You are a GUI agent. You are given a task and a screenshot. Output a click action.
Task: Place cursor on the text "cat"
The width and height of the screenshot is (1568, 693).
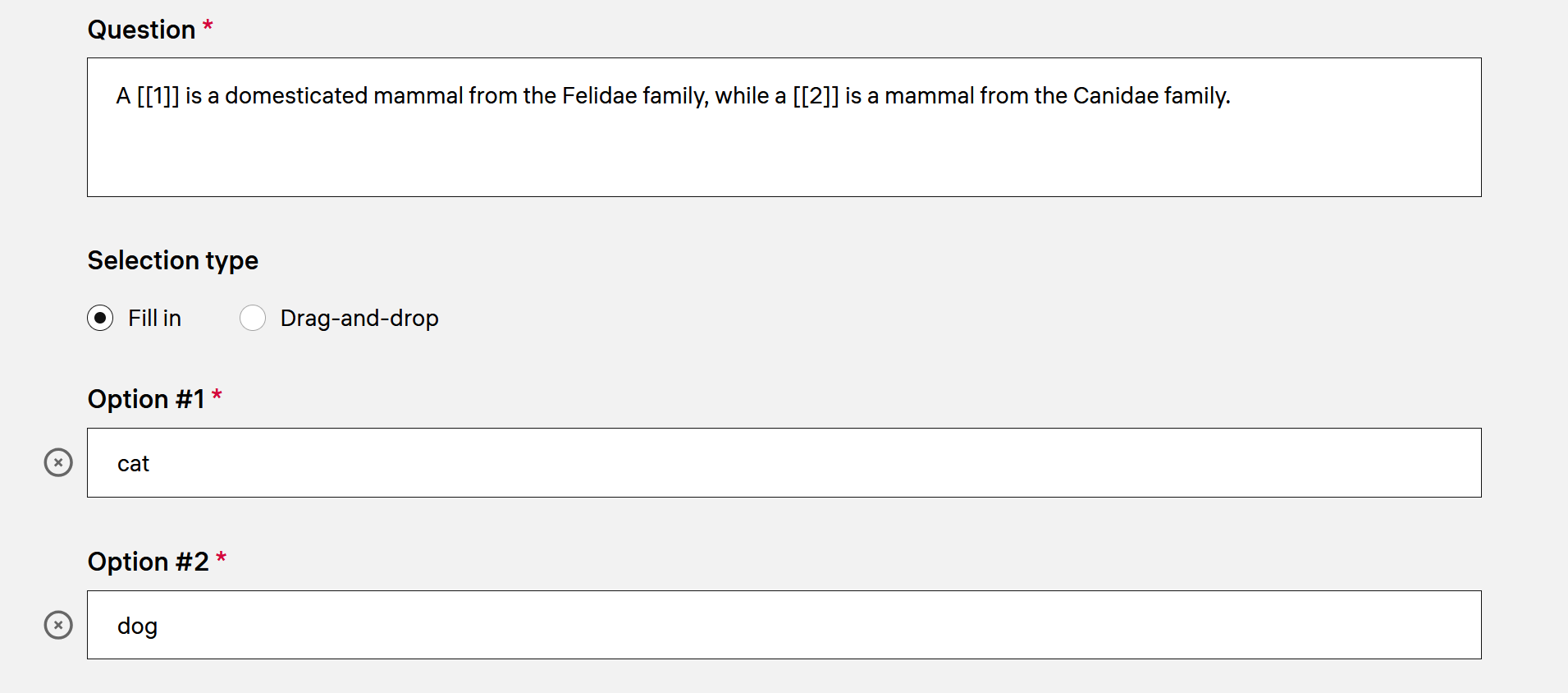133,464
